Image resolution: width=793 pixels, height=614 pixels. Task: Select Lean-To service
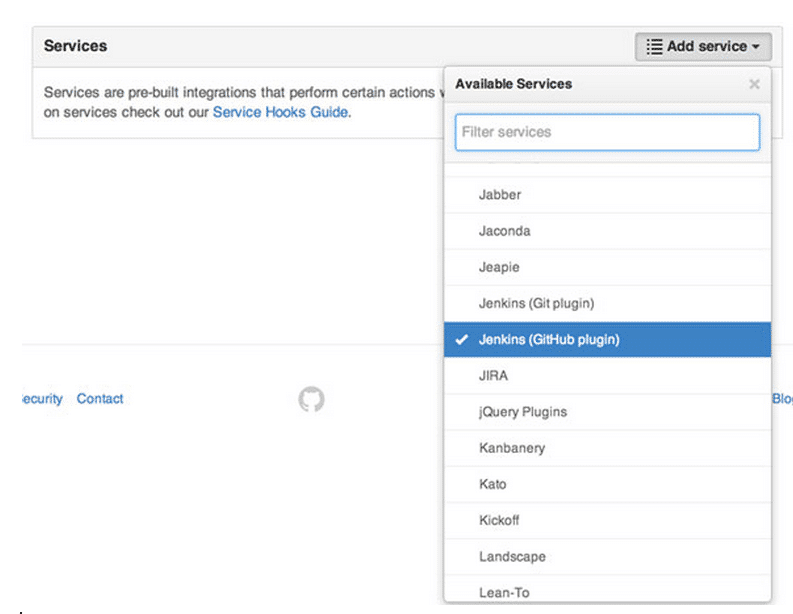(x=607, y=590)
